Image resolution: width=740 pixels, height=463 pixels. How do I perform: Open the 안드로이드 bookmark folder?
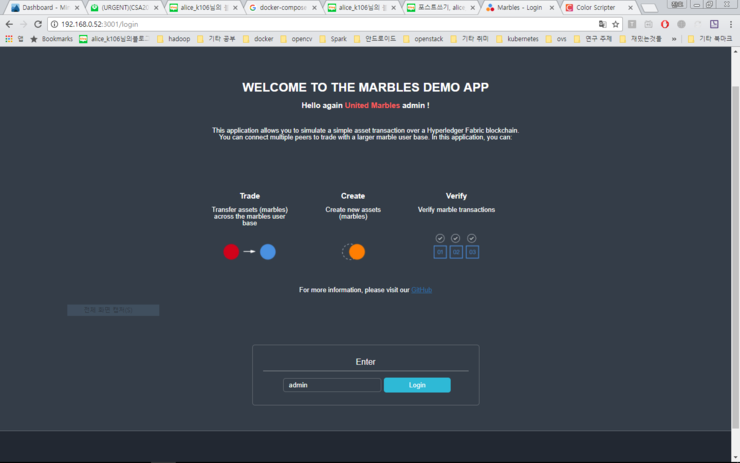tap(375, 39)
